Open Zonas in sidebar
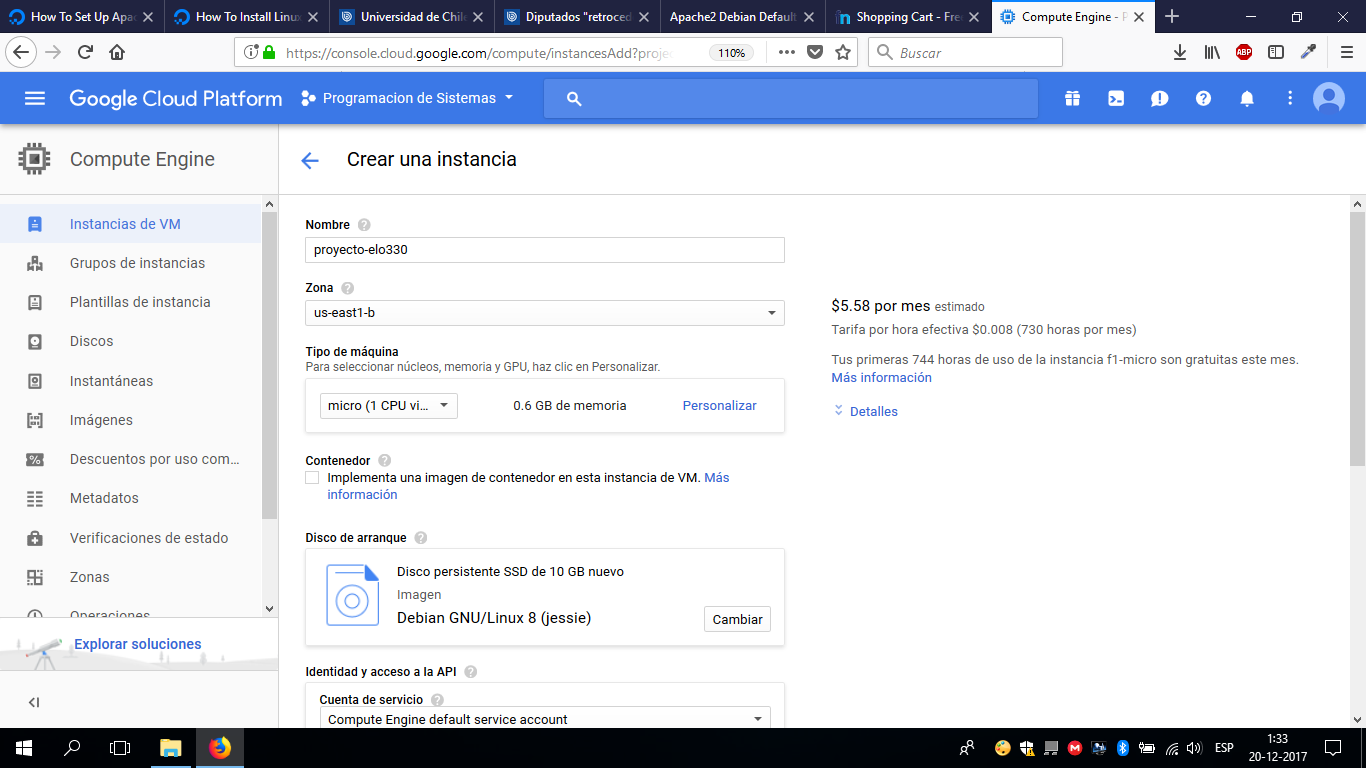 pyautogui.click(x=130, y=577)
